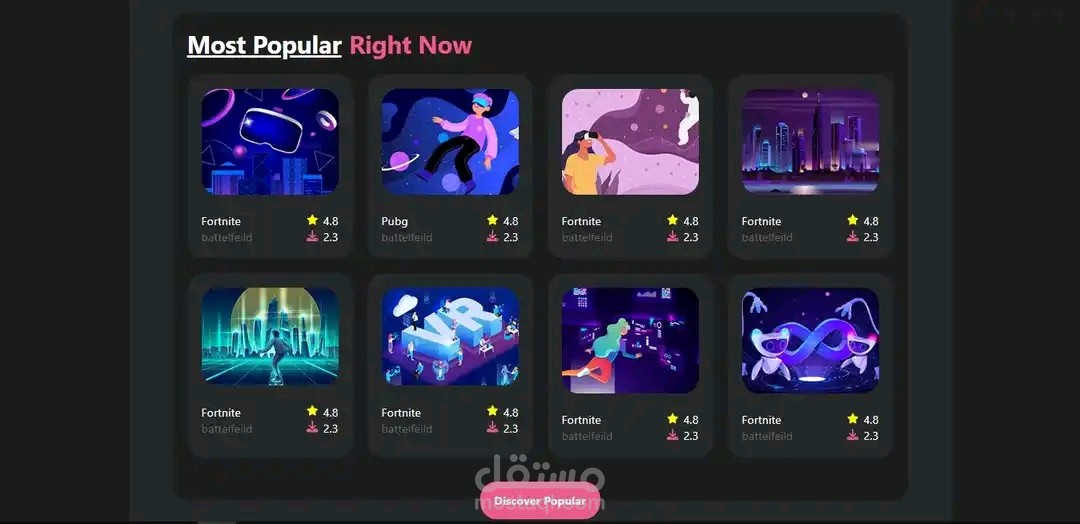Open the flying girl in purple room thumbnail
Screen dimensions: 1080x524
pos(630,340)
